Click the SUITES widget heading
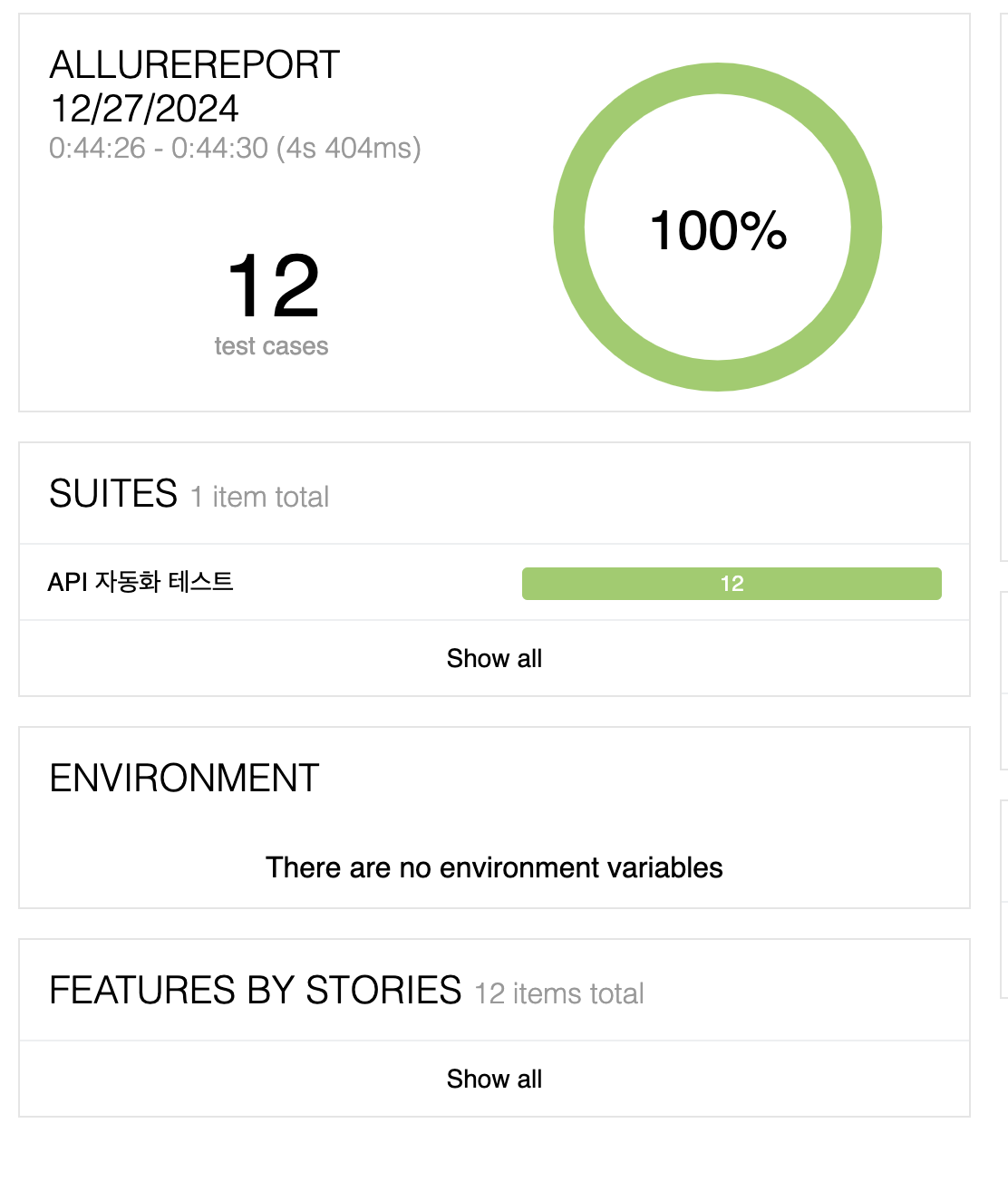The width and height of the screenshot is (1008, 1191). coord(113,495)
